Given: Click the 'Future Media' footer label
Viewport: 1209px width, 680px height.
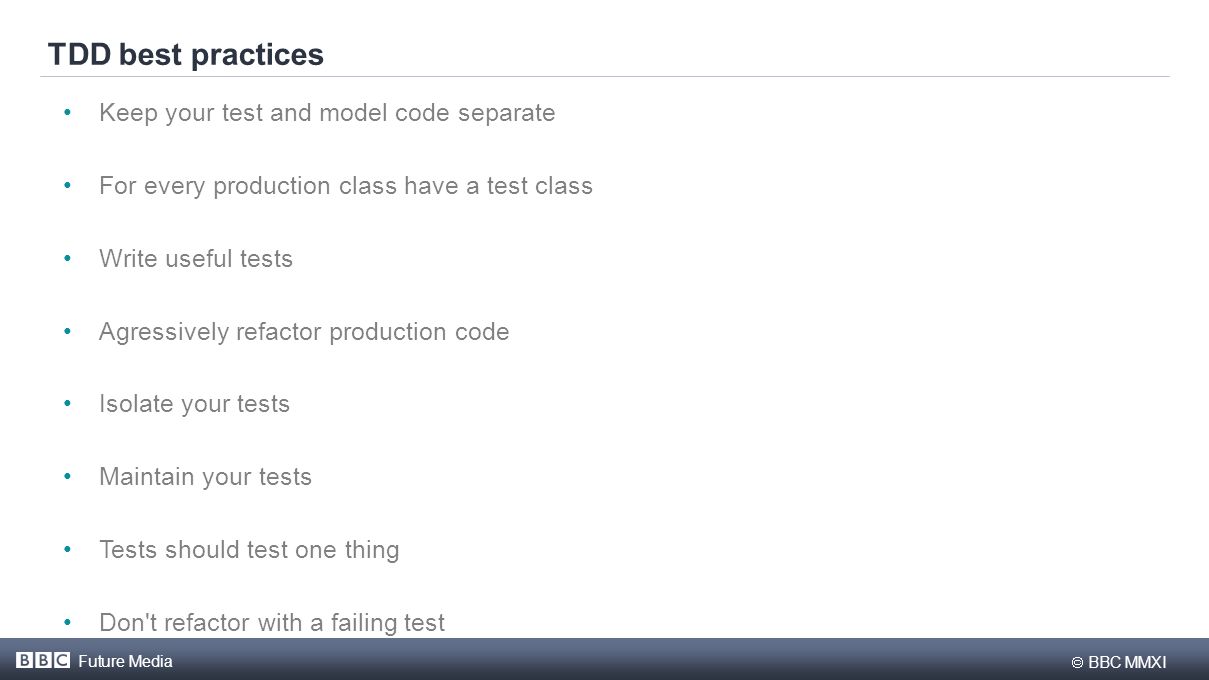Looking at the screenshot, I should coord(125,661).
